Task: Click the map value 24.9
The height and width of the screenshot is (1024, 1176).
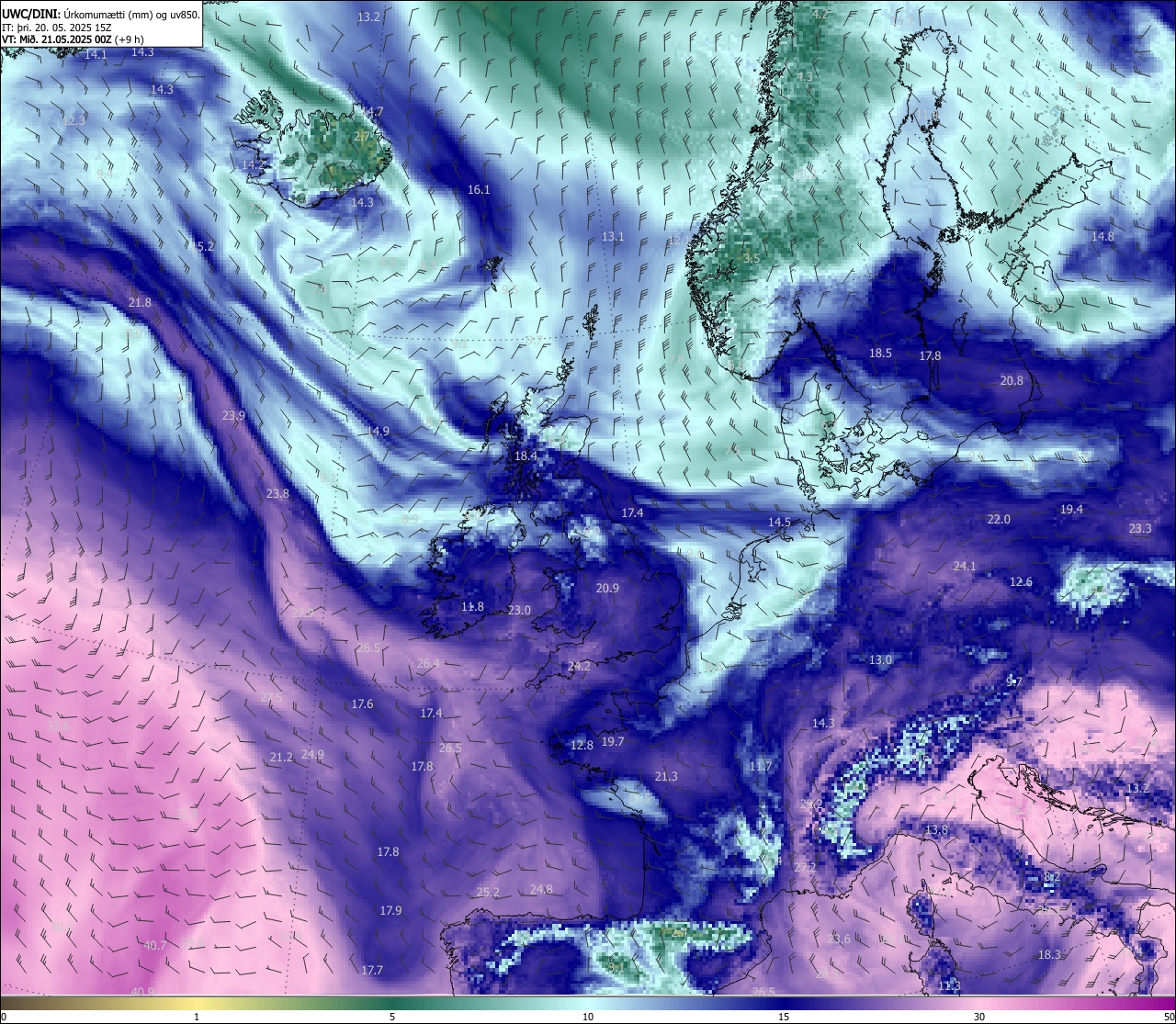Action: coord(312,755)
